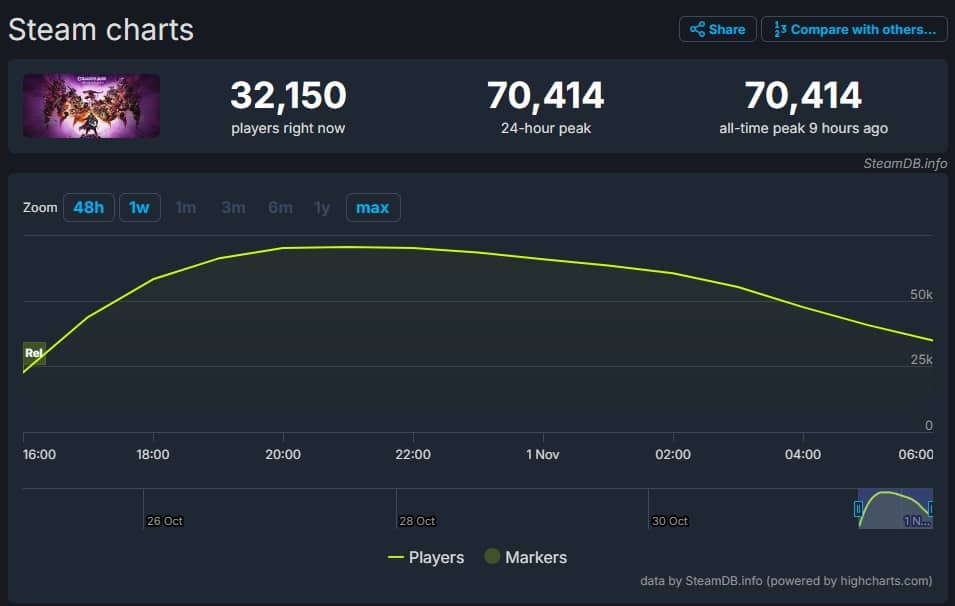
Task: Click the 22:00 x-axis label
Action: point(413,454)
